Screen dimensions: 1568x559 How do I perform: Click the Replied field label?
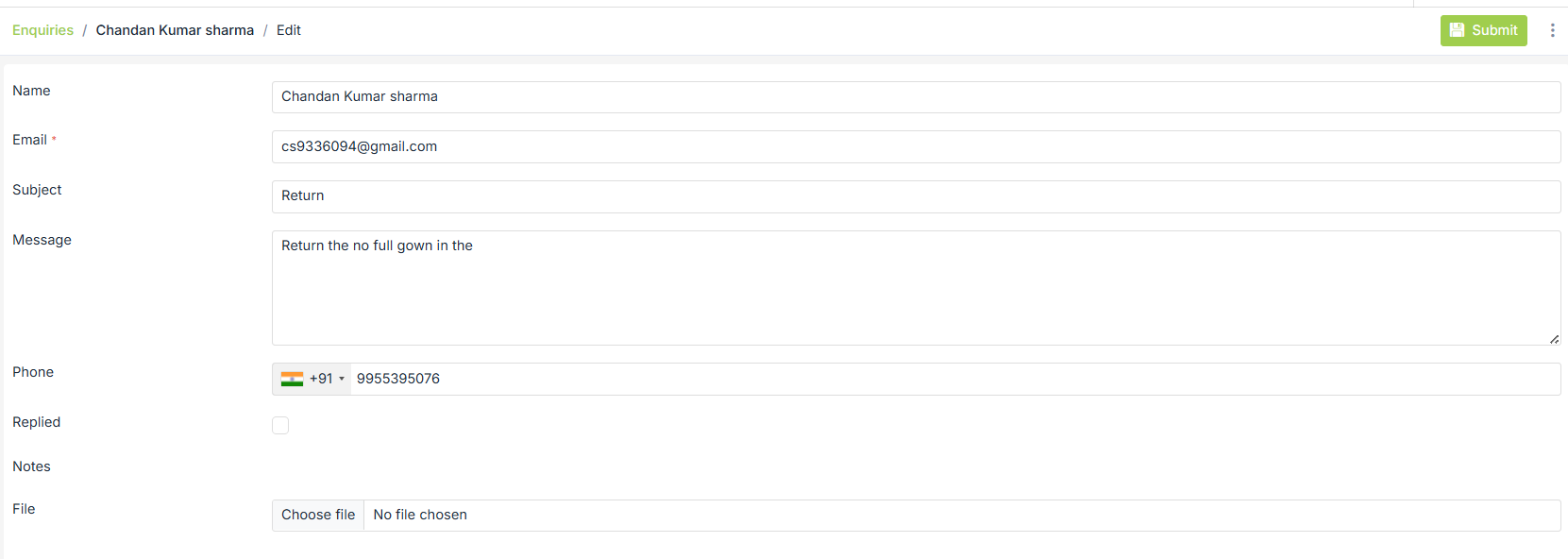36,422
